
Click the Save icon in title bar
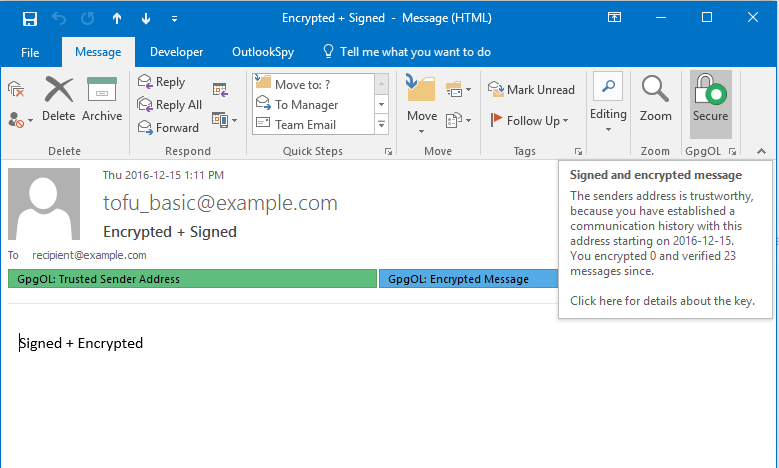[x=29, y=18]
